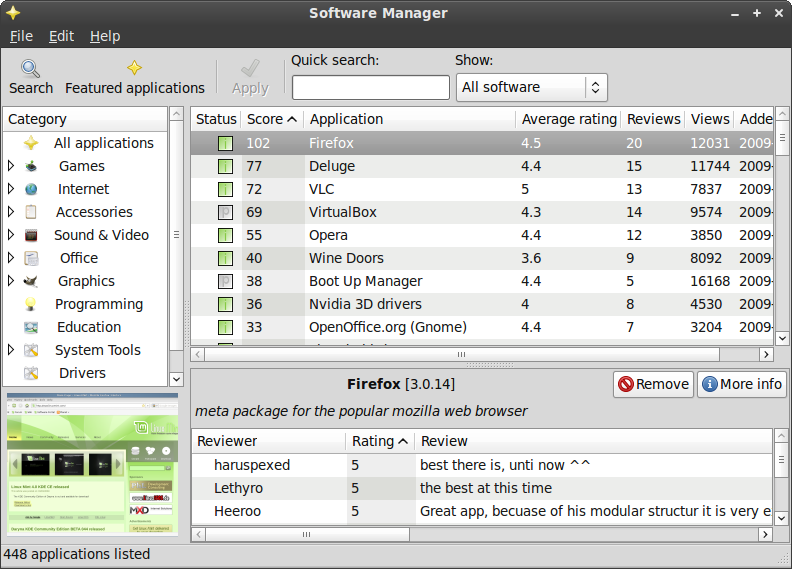Click the Search magnifier toolbar icon
The image size is (792, 569).
click(x=30, y=69)
